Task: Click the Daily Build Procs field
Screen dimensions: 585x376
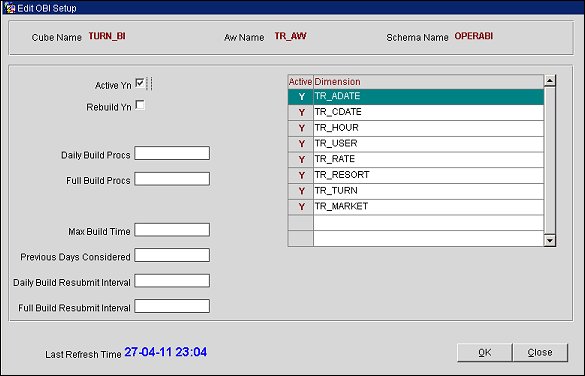Action: click(x=172, y=153)
